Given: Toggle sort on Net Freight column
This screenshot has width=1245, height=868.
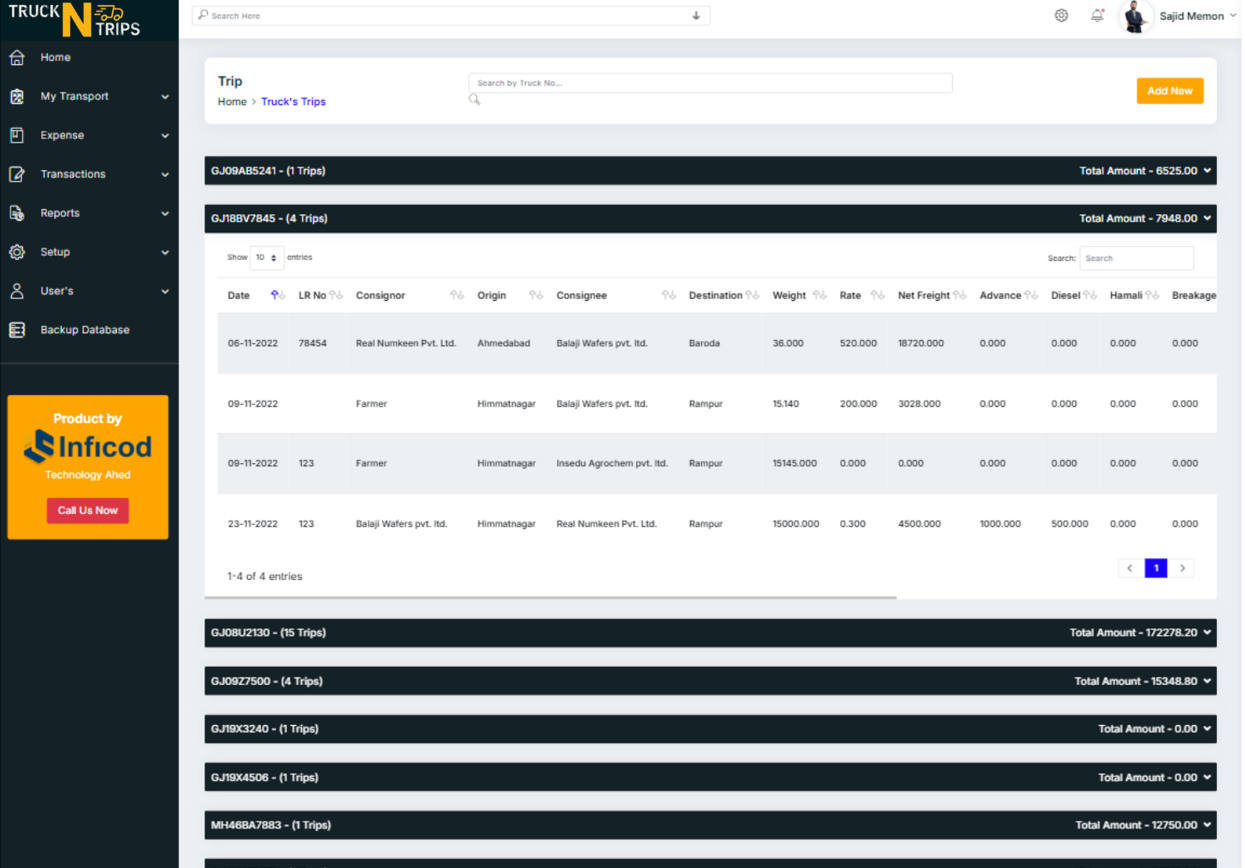Looking at the screenshot, I should pyautogui.click(x=959, y=296).
